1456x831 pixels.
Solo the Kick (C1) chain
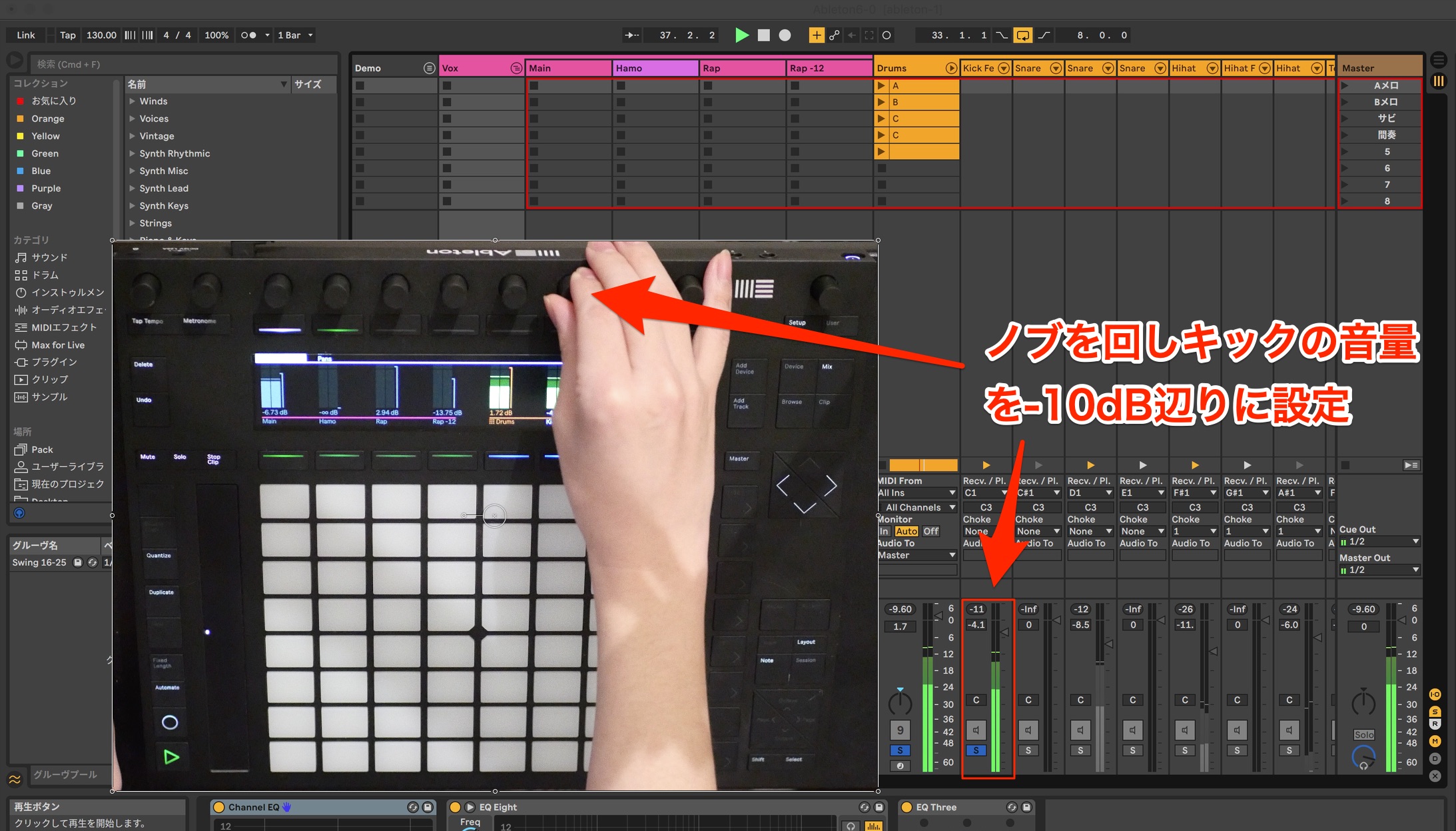coord(976,750)
